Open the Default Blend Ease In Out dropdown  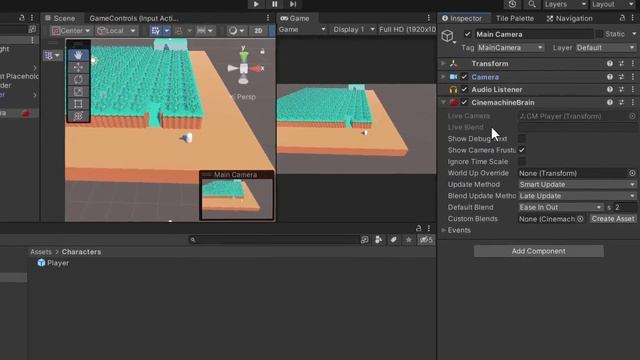[560, 207]
